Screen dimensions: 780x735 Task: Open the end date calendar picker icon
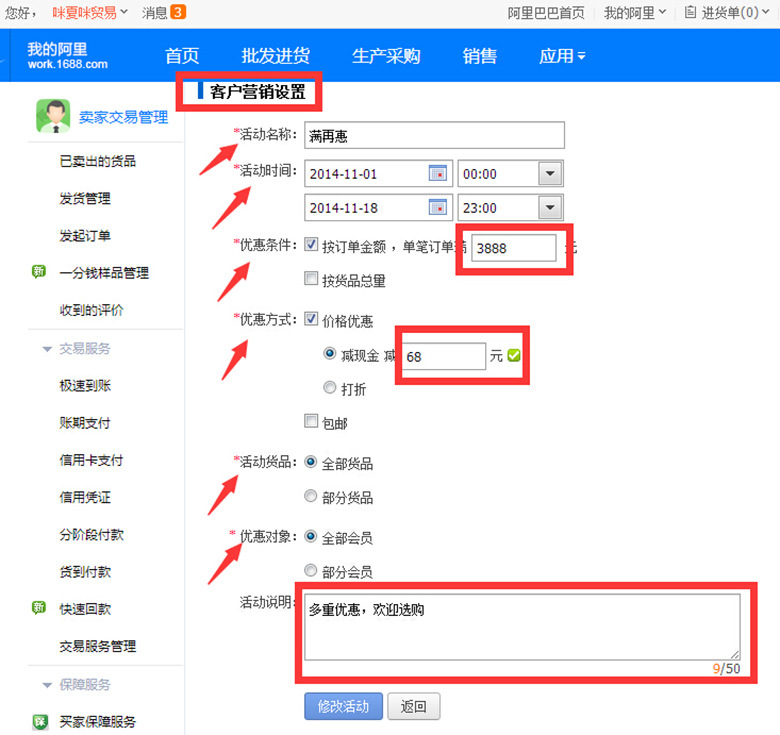point(437,207)
